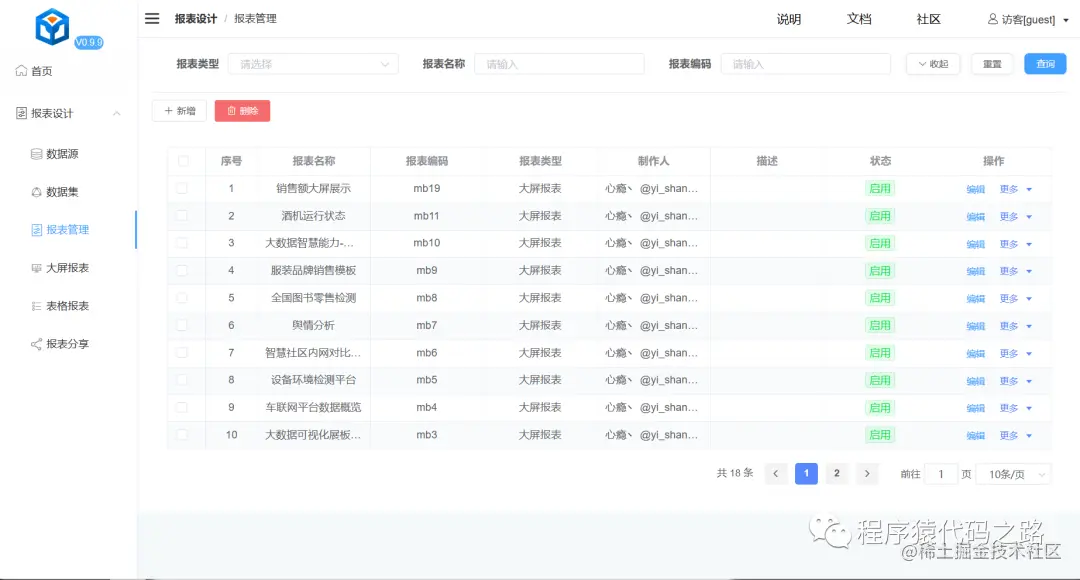Check the row for 设备环境检测平台

click(x=183, y=380)
